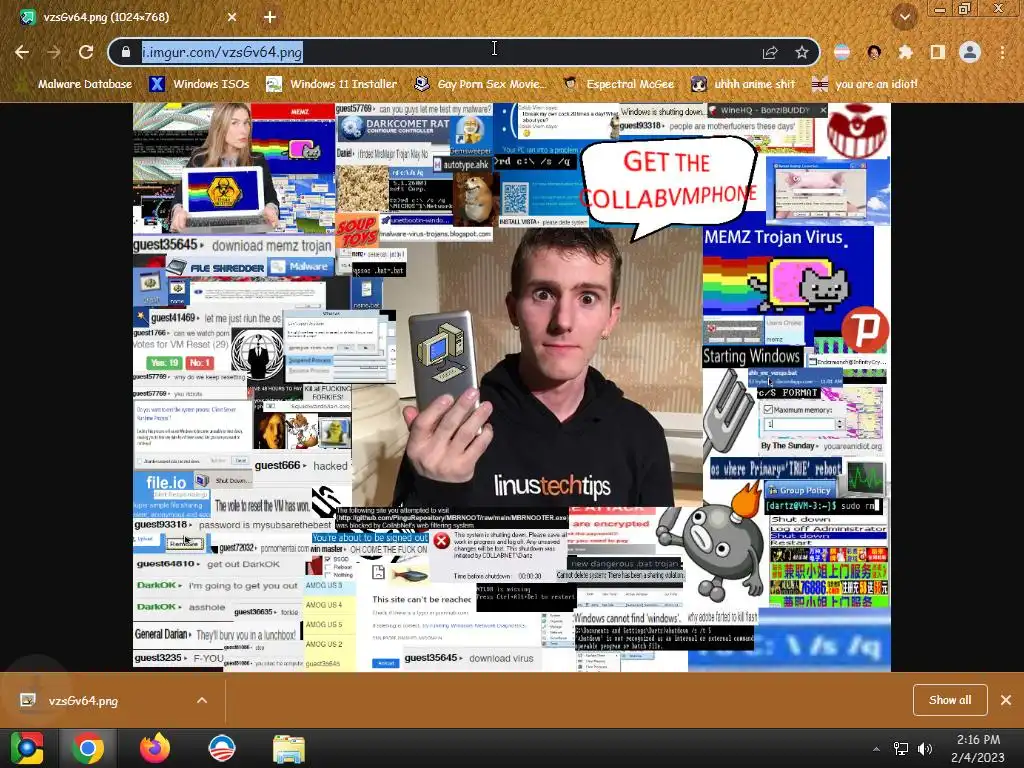
Task: Open the clock showing 2:16 PM
Action: point(978,748)
